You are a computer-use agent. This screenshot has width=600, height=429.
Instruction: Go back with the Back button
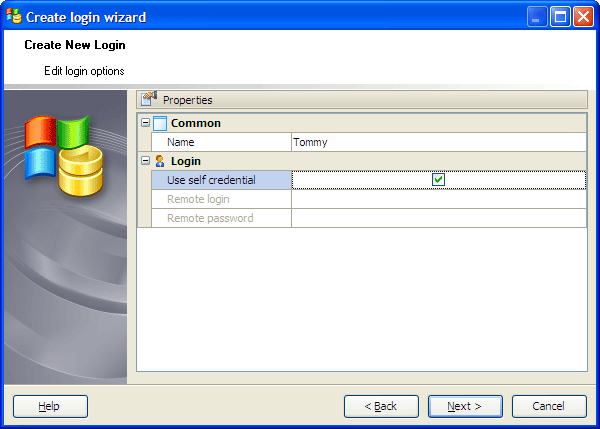pyautogui.click(x=381, y=406)
